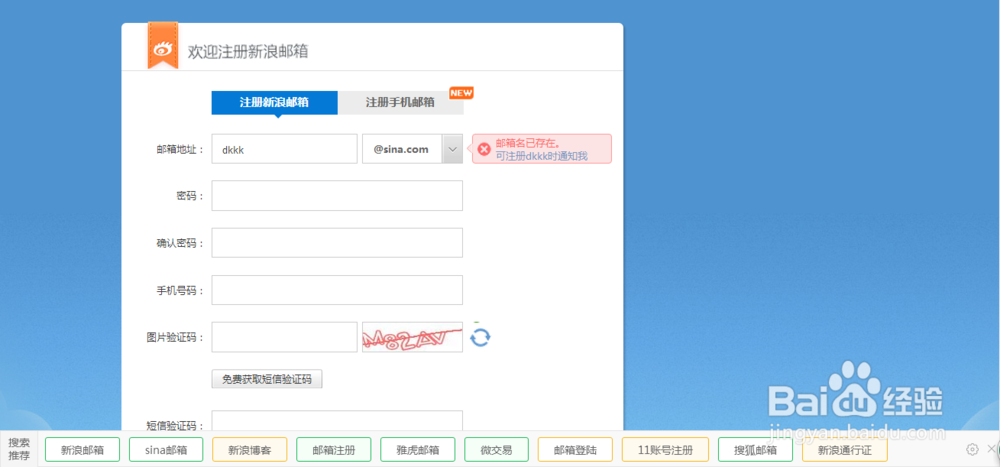Switch to the 注册手机邮箱 tab
The width and height of the screenshot is (1000, 467).
pyautogui.click(x=401, y=103)
